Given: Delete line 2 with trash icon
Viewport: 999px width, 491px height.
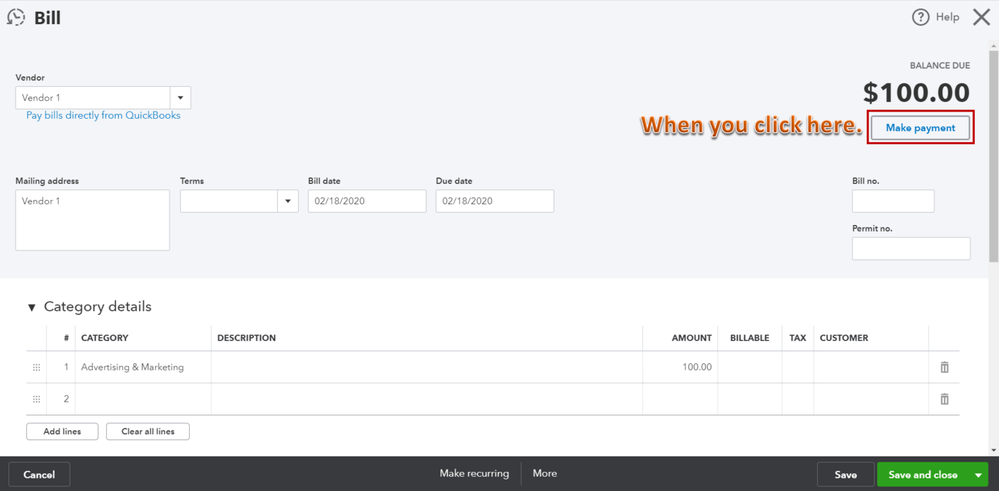Looking at the screenshot, I should tap(944, 399).
